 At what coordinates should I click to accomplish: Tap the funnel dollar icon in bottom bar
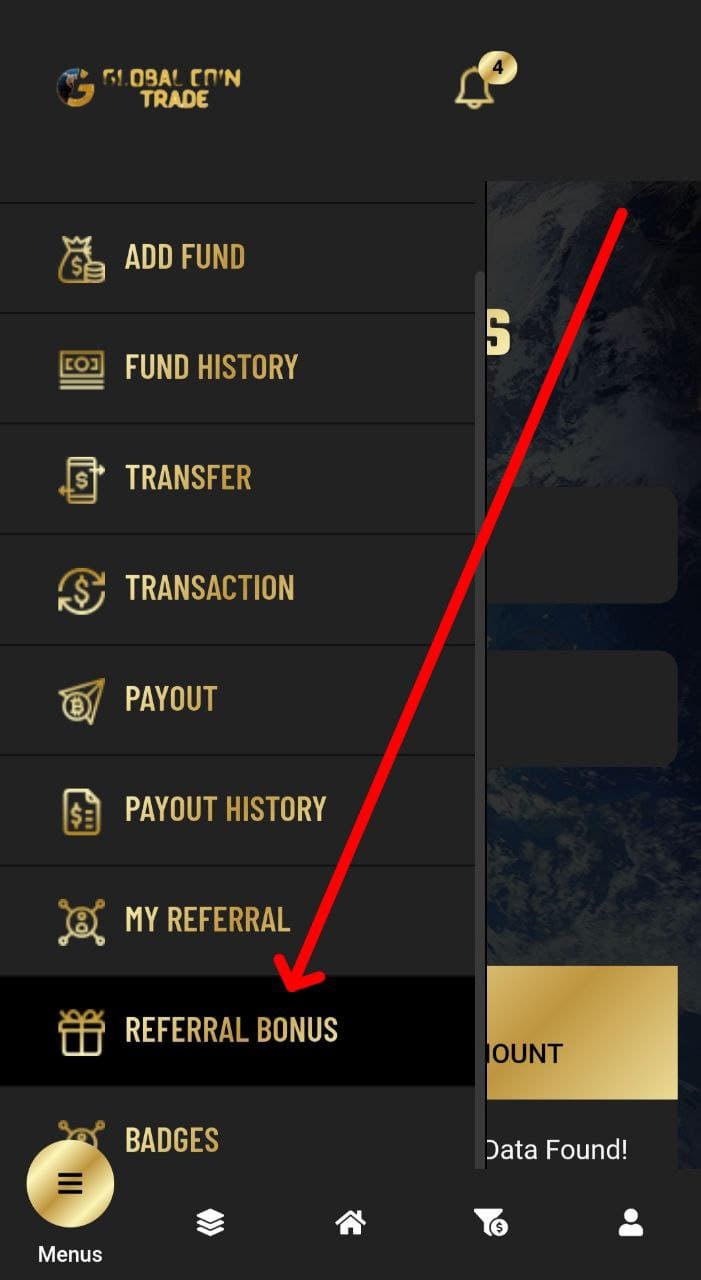(490, 1222)
